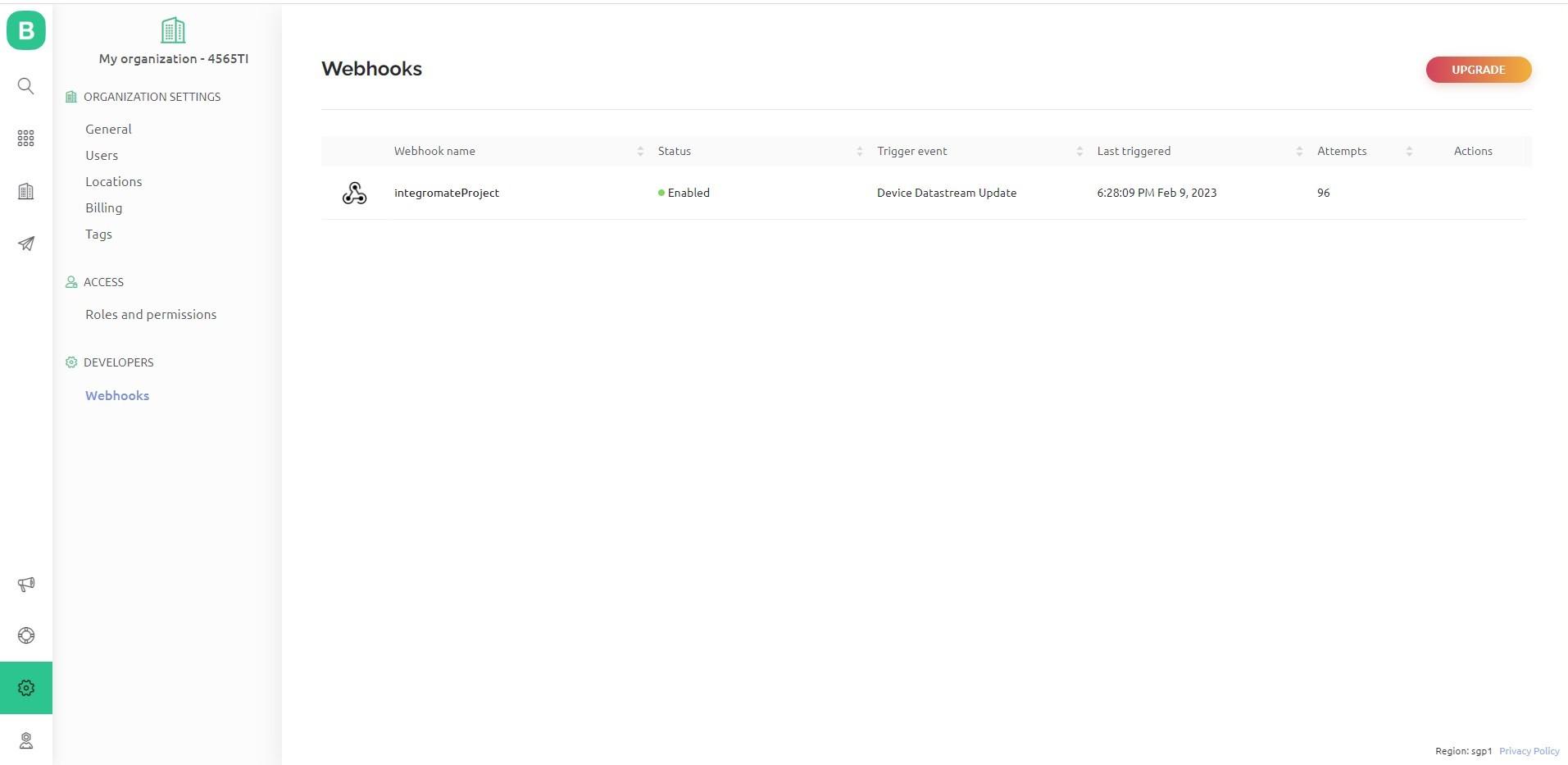Viewport: 1568px width, 765px height.
Task: Open Locations settings page
Action: (x=114, y=181)
